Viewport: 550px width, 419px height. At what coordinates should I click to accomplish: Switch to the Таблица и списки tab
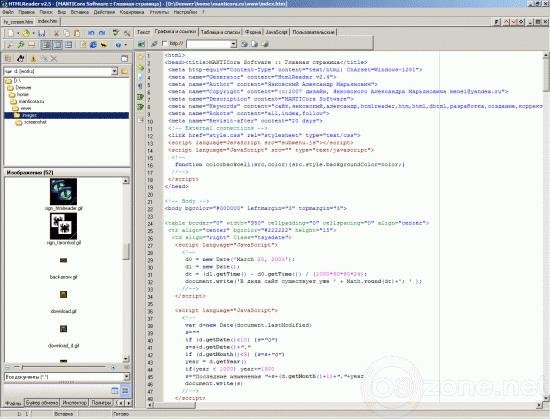point(220,32)
